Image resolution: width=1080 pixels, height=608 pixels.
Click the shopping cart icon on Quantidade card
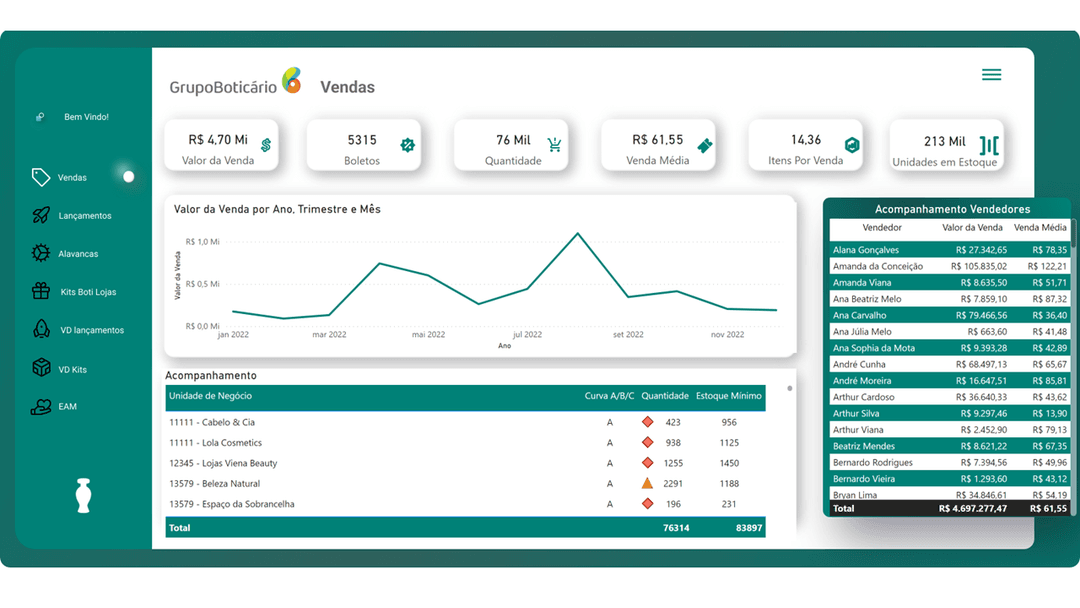554,145
